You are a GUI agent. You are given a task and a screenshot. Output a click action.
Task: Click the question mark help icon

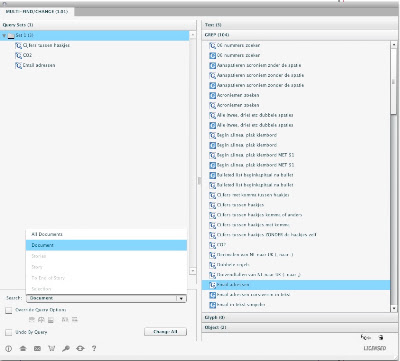tap(94, 348)
